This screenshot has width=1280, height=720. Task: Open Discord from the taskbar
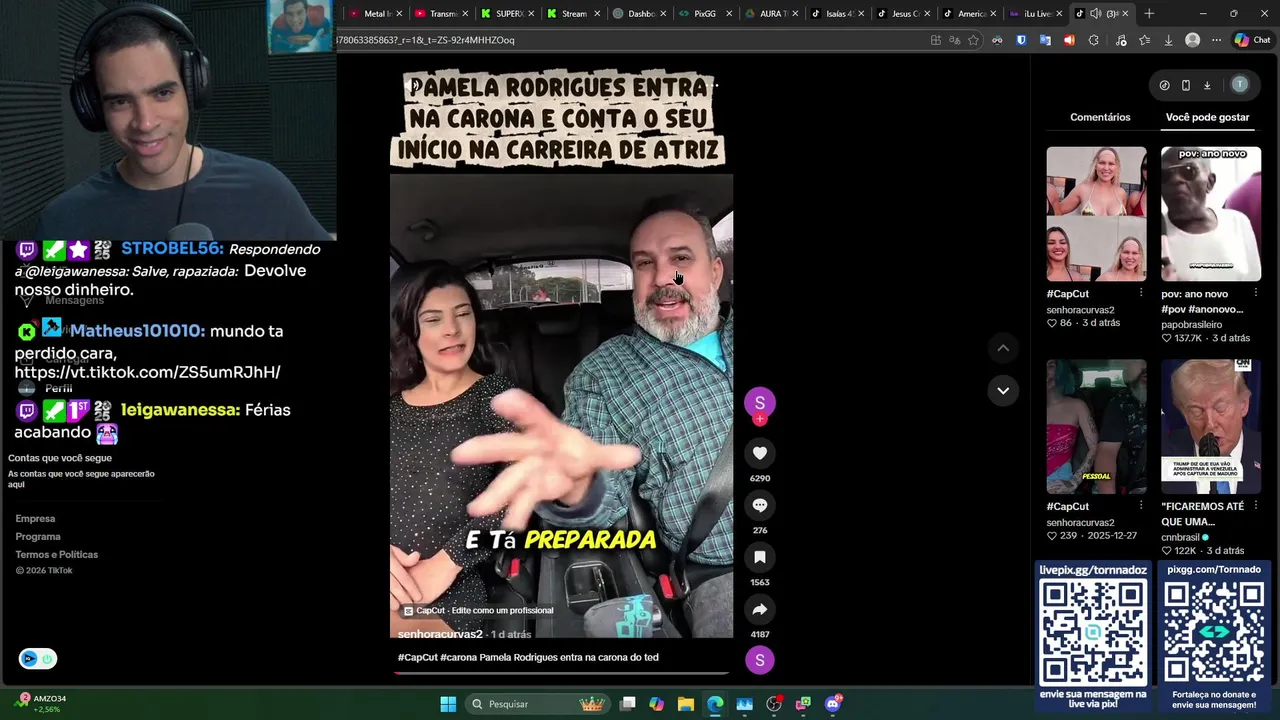[833, 704]
